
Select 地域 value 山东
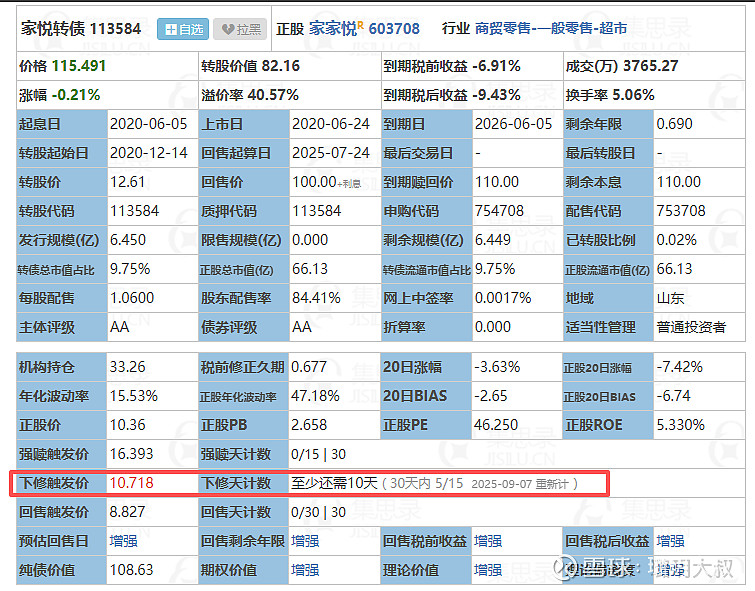coord(670,298)
